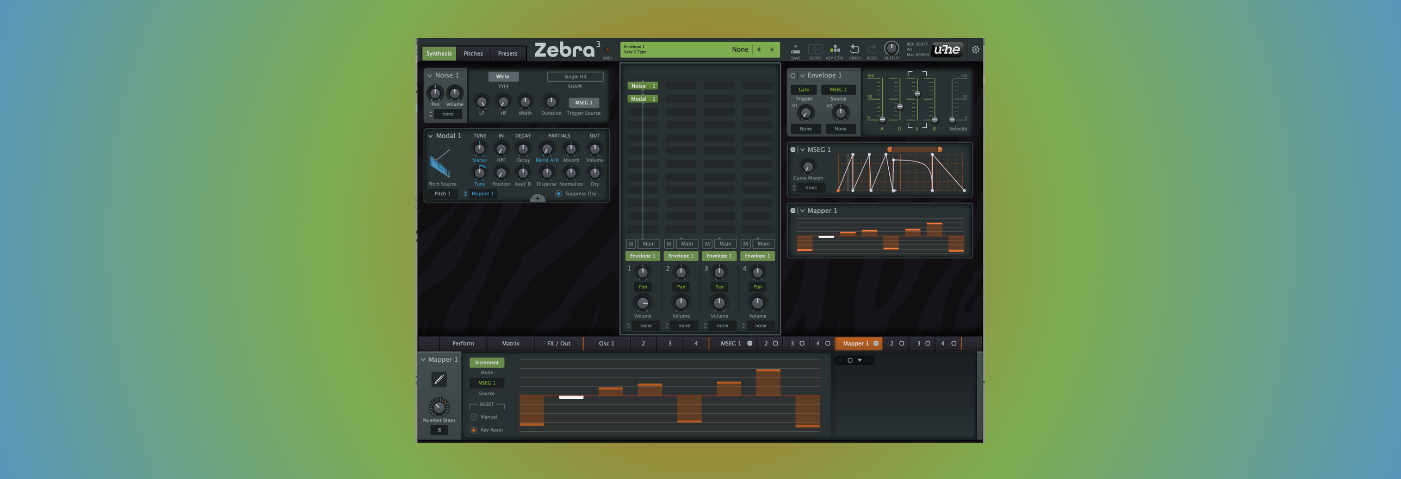
Task: Open the Matrix tab
Action: pyautogui.click(x=510, y=343)
